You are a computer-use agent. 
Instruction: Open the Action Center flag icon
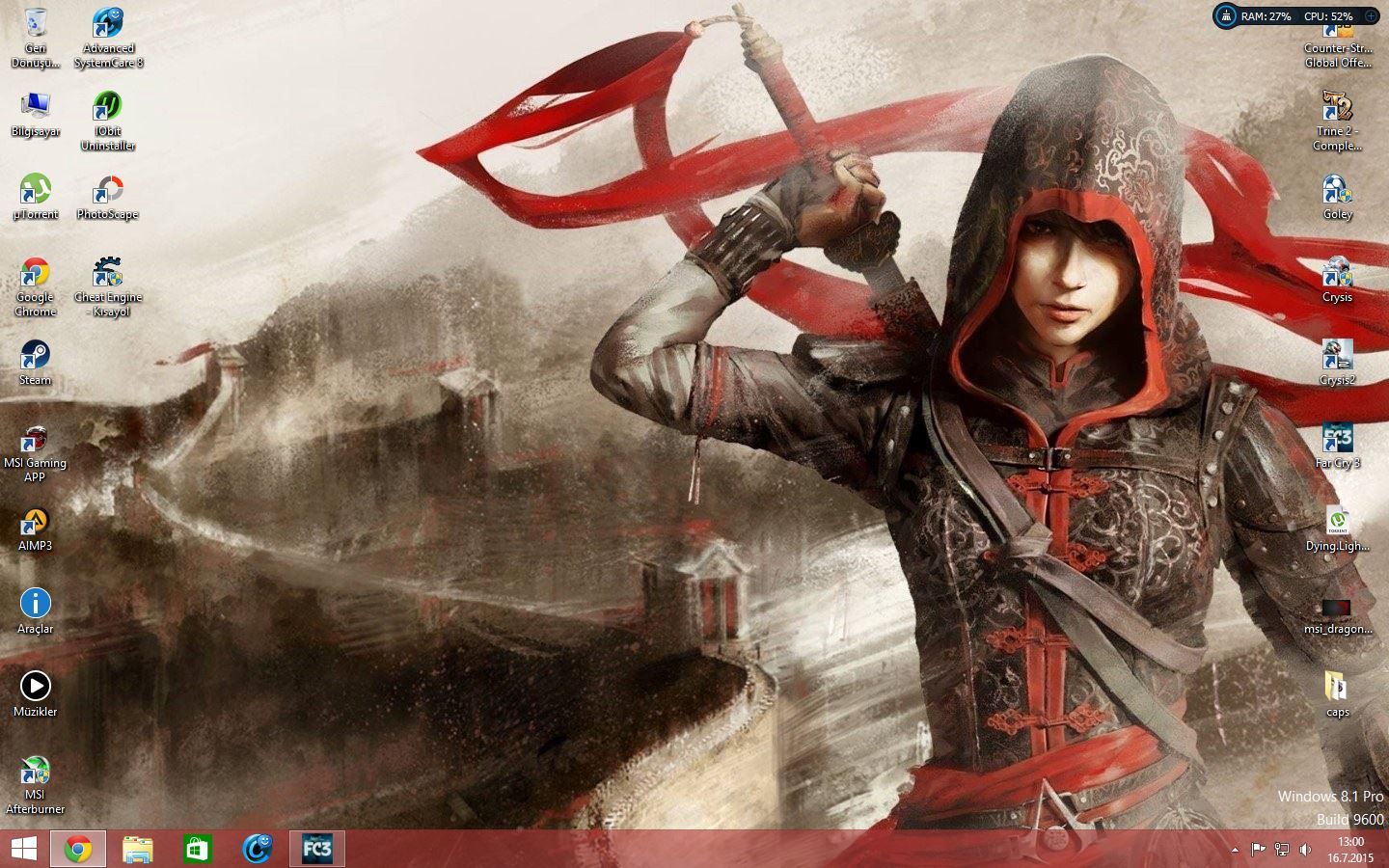(x=1258, y=850)
